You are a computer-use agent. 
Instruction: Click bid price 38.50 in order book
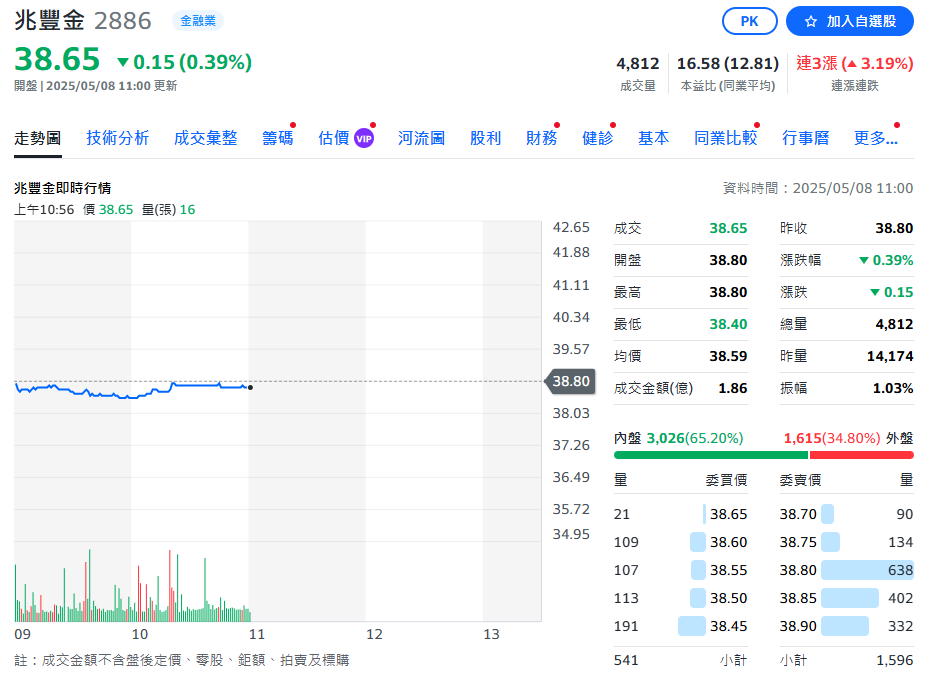point(728,598)
